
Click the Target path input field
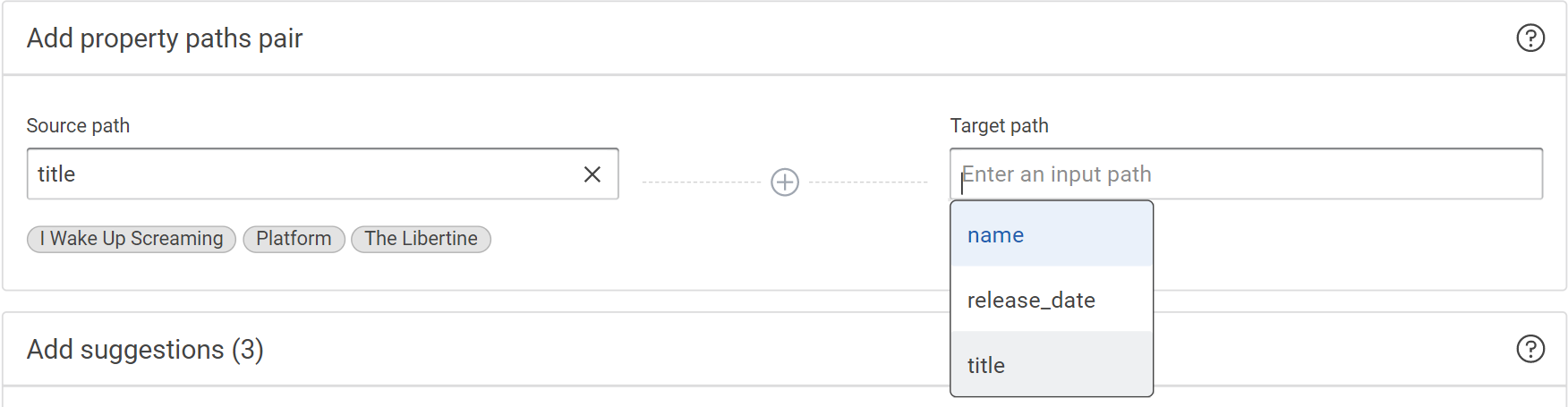coord(1342,174)
